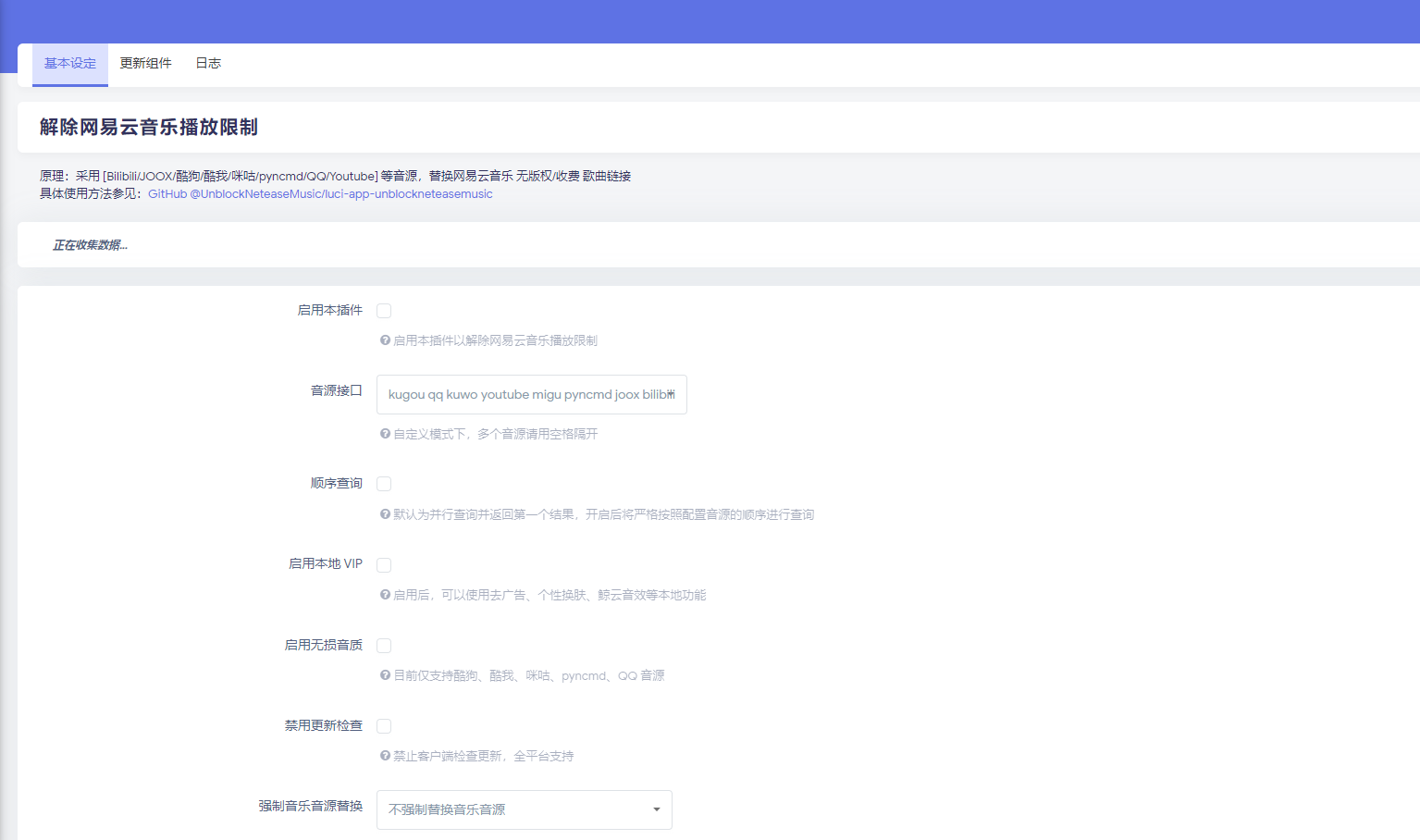Expand the 音源接口 dropdown
1420x840 pixels.
(x=531, y=394)
